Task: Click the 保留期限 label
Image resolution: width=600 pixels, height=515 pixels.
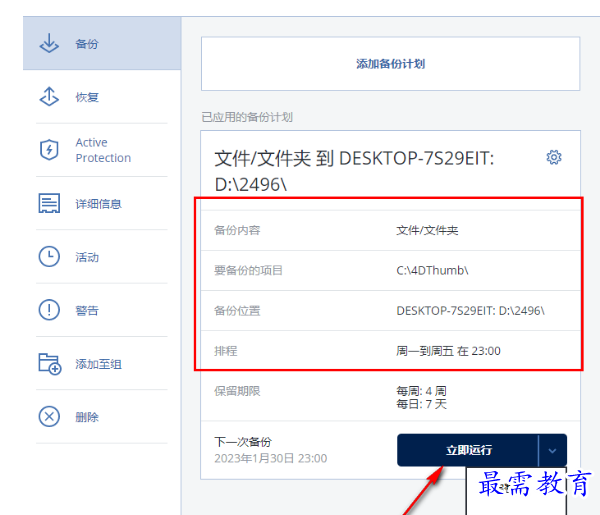Action: (x=237, y=391)
